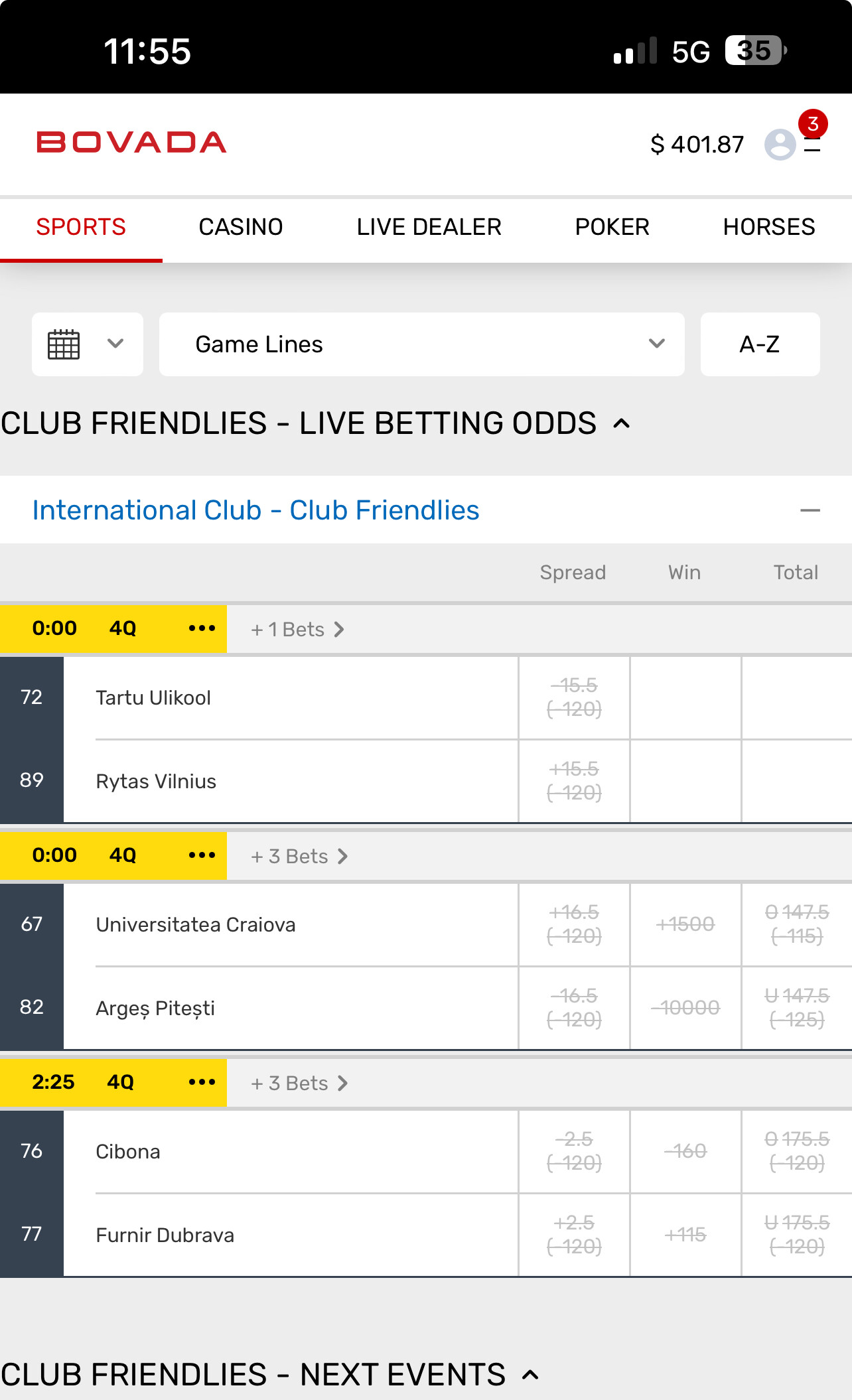
Task: Collapse Club Friendlies Live Betting Odds section
Action: pyautogui.click(x=622, y=424)
